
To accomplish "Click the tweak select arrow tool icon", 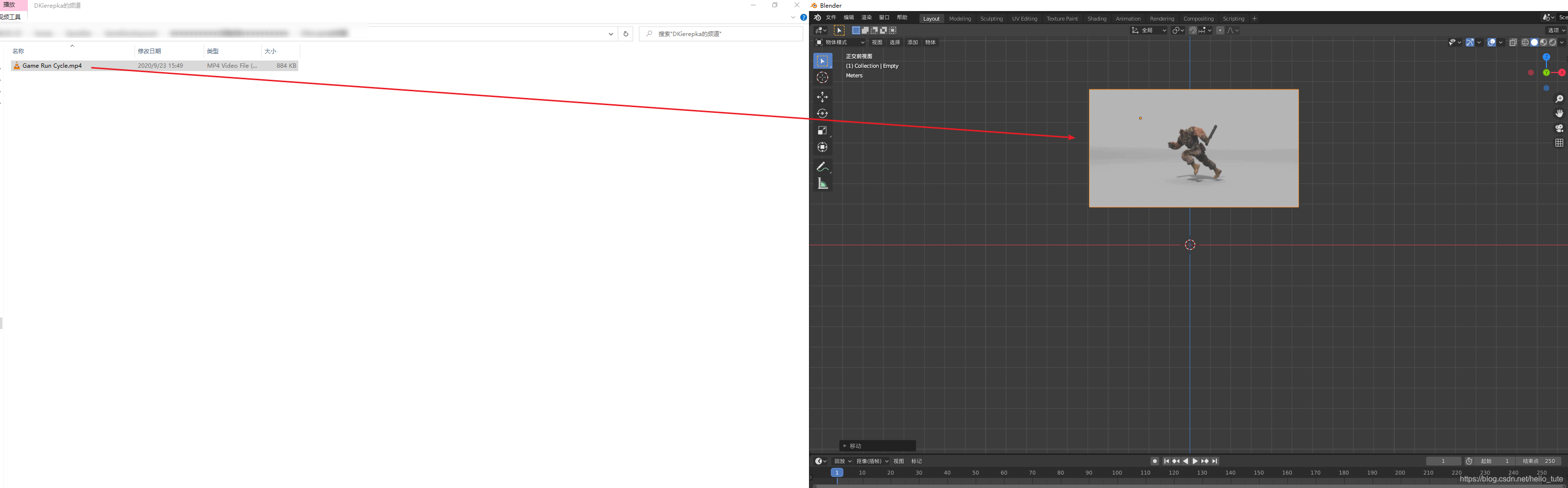I will click(839, 30).
